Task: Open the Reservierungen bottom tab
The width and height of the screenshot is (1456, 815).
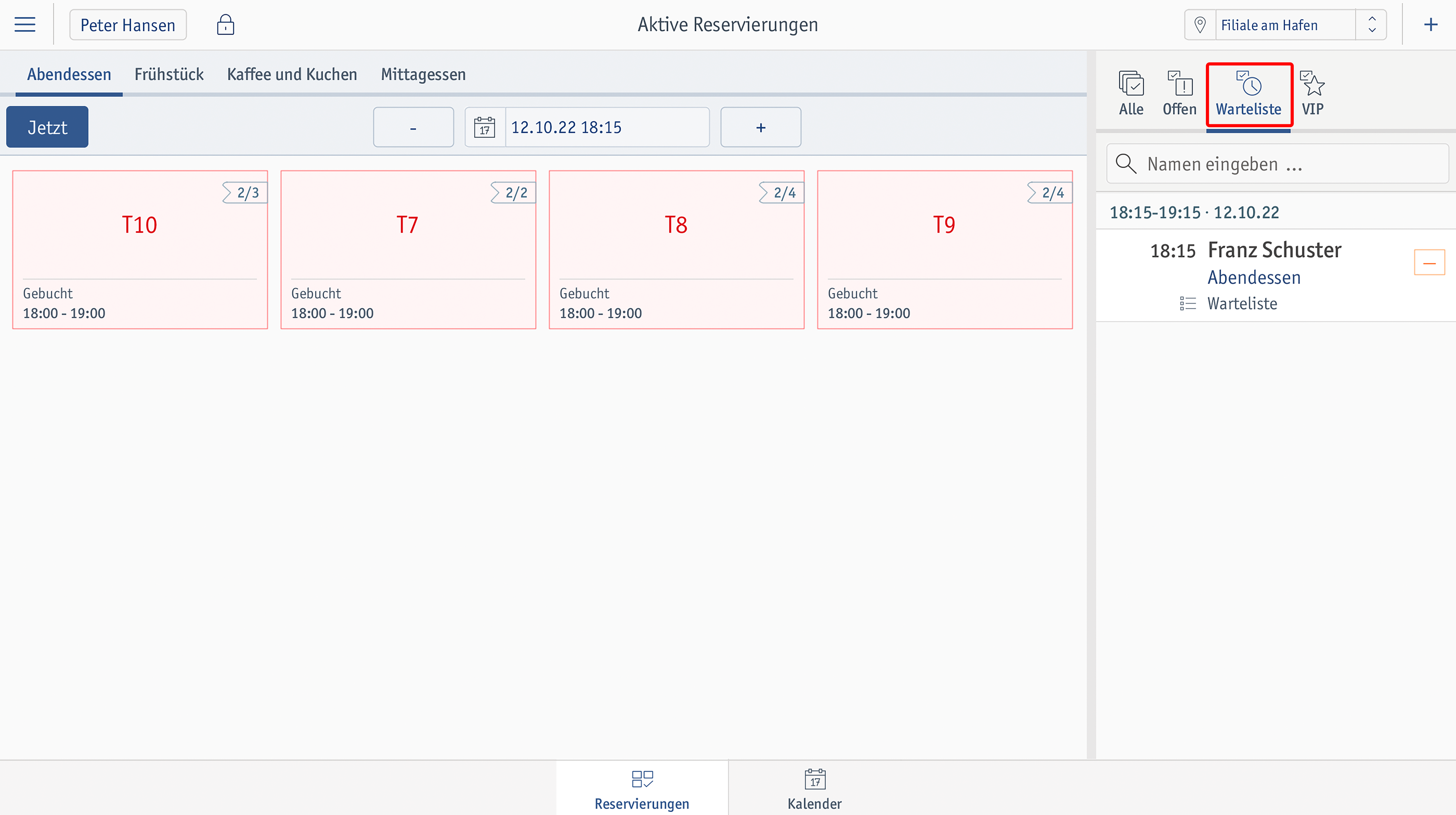Action: pyautogui.click(x=642, y=788)
